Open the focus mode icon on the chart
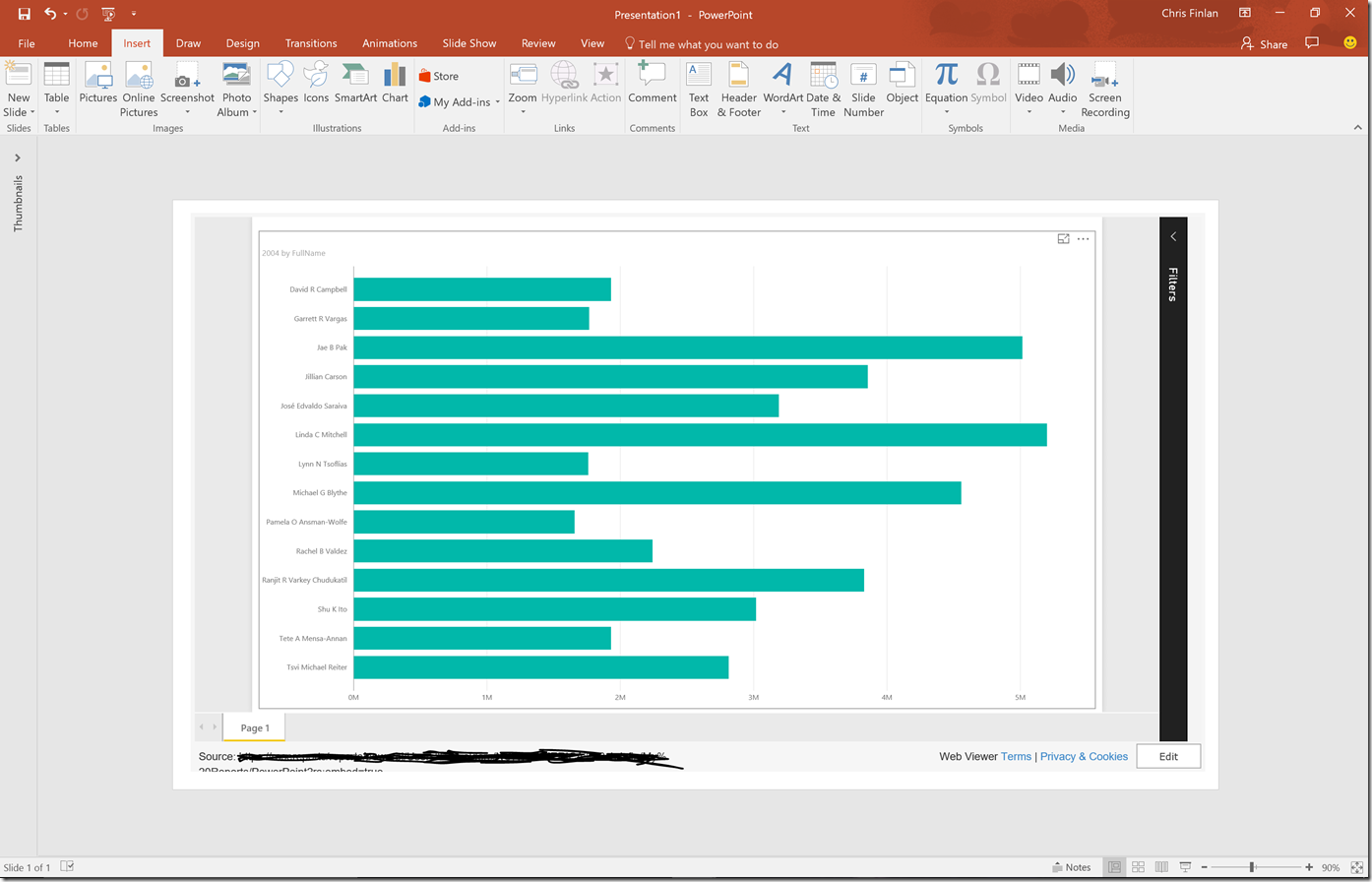 (1063, 238)
